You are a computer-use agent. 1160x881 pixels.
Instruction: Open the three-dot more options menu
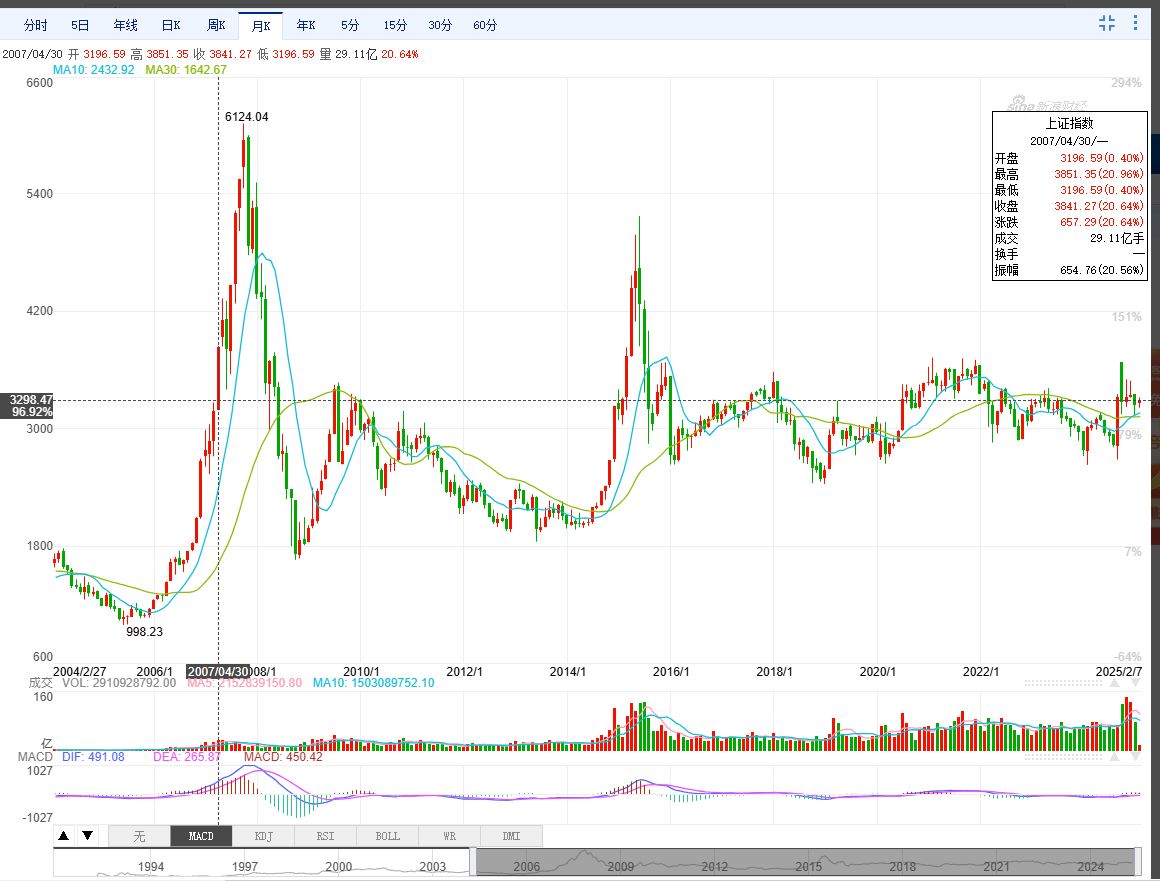click(1135, 24)
